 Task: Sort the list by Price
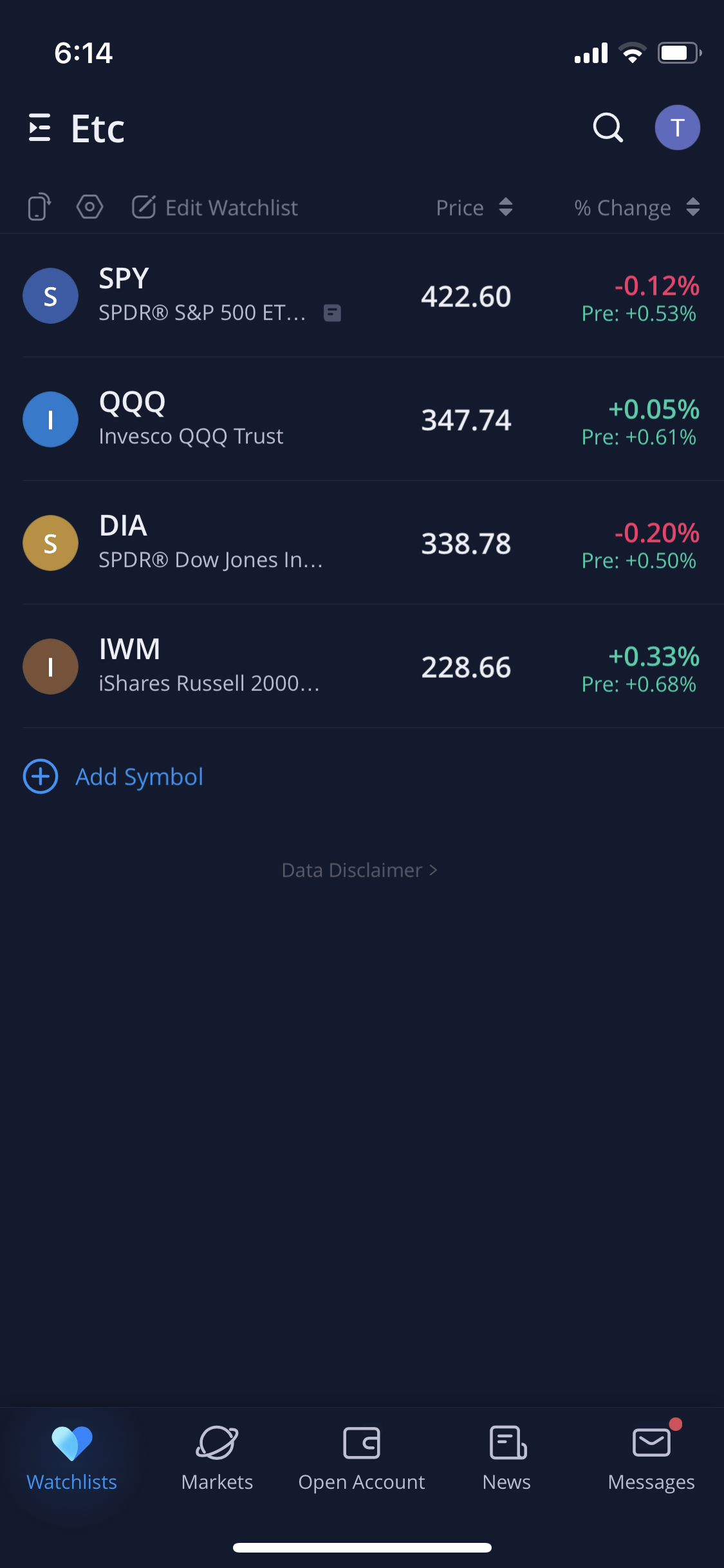474,207
